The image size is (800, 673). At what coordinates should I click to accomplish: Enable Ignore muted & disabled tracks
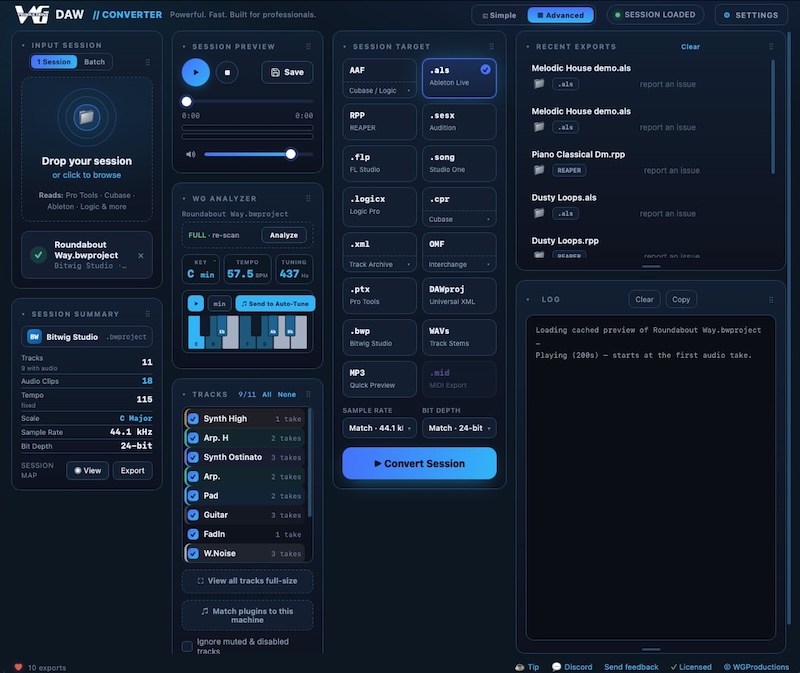click(187, 646)
